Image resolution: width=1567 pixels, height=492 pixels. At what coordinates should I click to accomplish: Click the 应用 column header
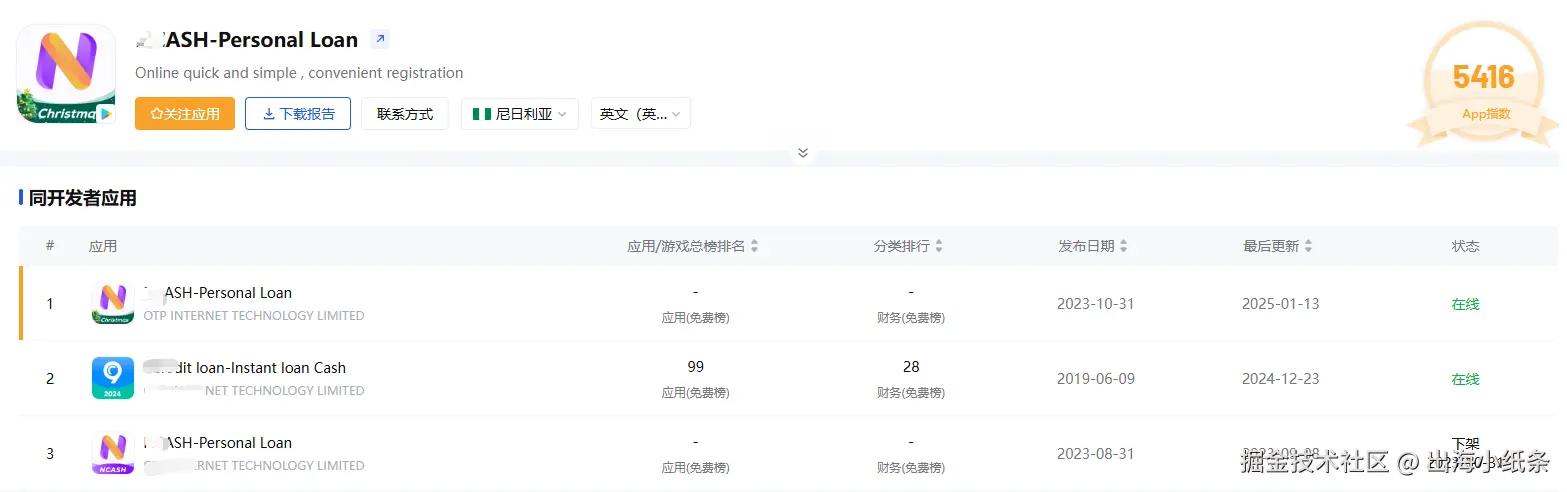(103, 246)
